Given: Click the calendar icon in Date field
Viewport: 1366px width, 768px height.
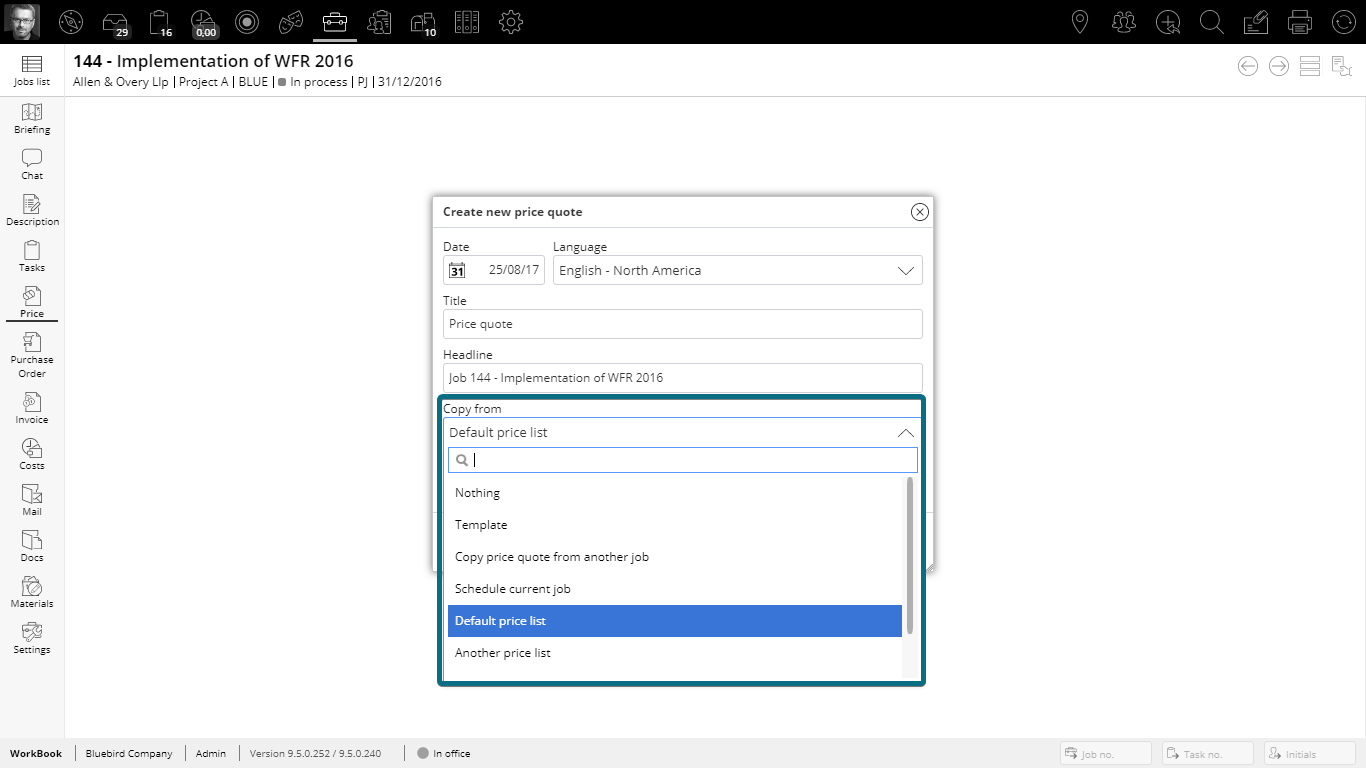Looking at the screenshot, I should point(457,270).
